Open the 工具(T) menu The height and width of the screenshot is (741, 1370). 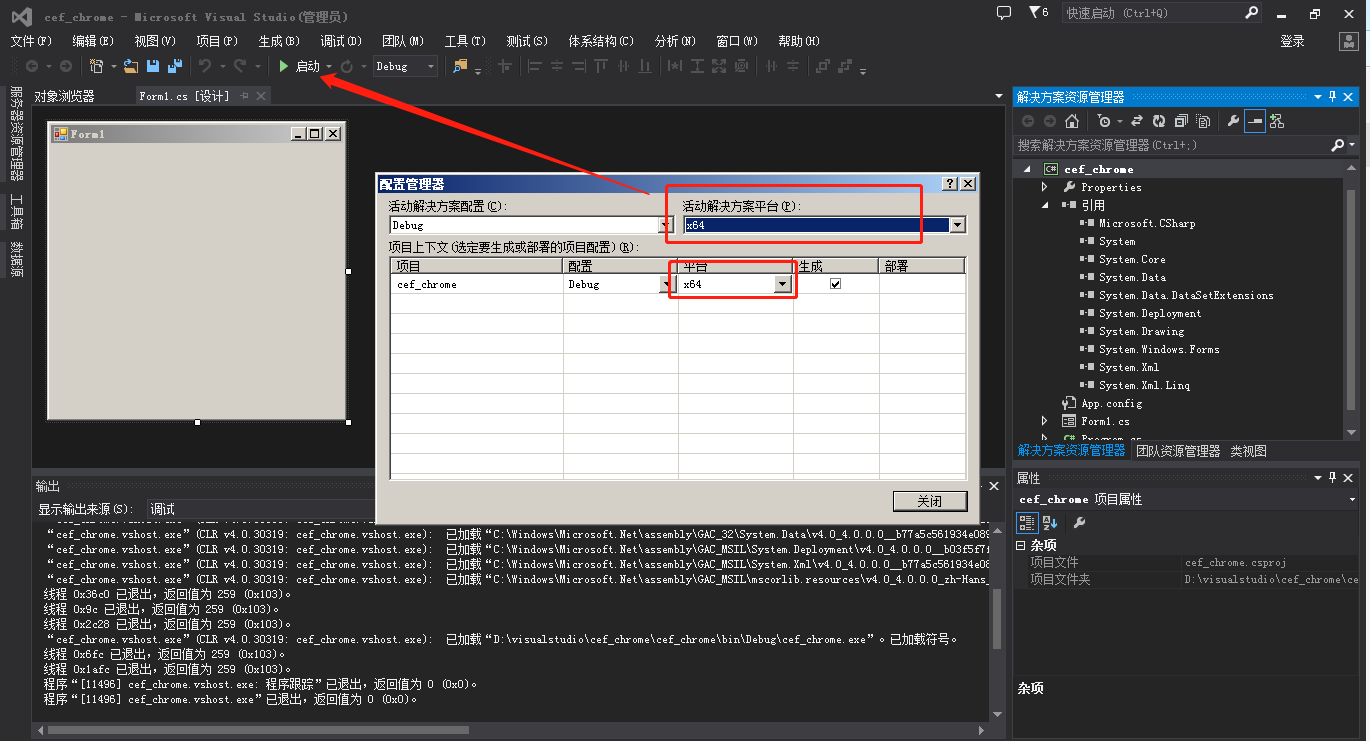[465, 41]
